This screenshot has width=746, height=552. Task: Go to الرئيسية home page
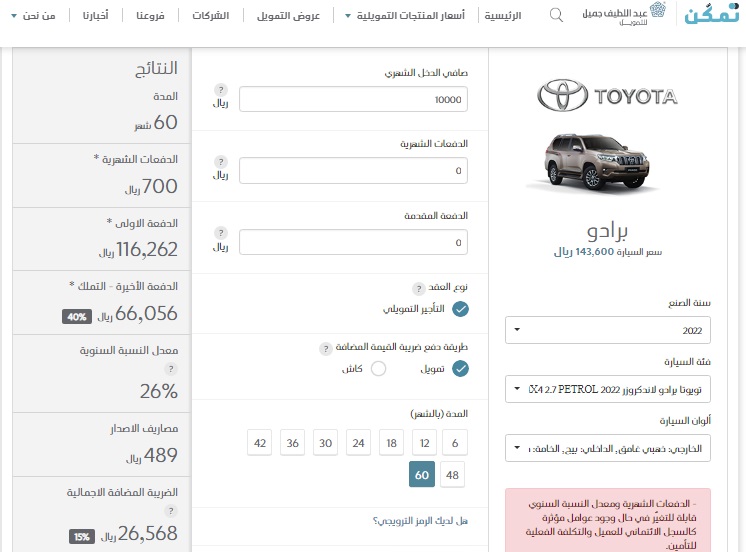pyautogui.click(x=503, y=16)
